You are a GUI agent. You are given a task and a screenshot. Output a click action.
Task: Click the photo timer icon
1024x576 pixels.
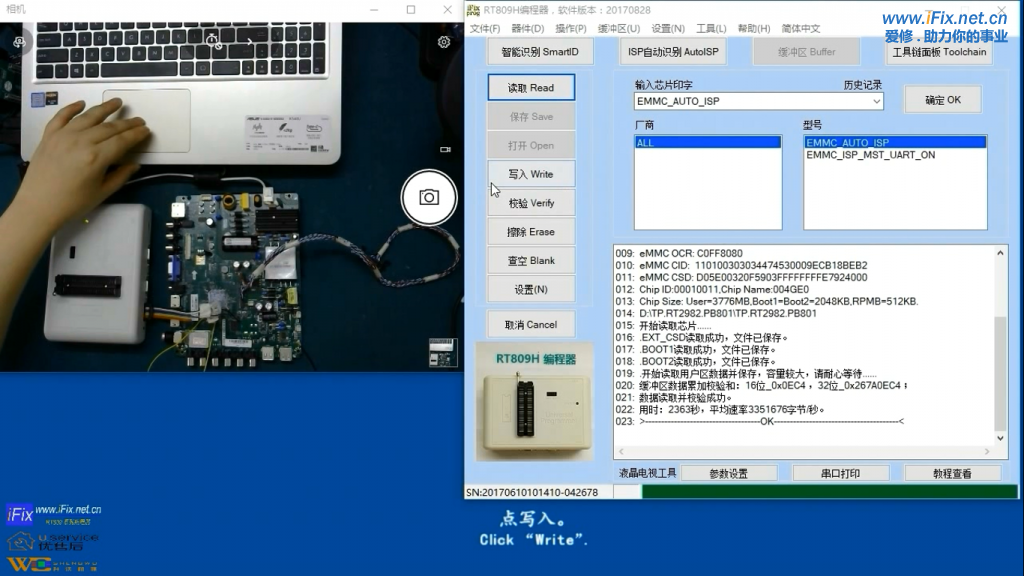(213, 42)
